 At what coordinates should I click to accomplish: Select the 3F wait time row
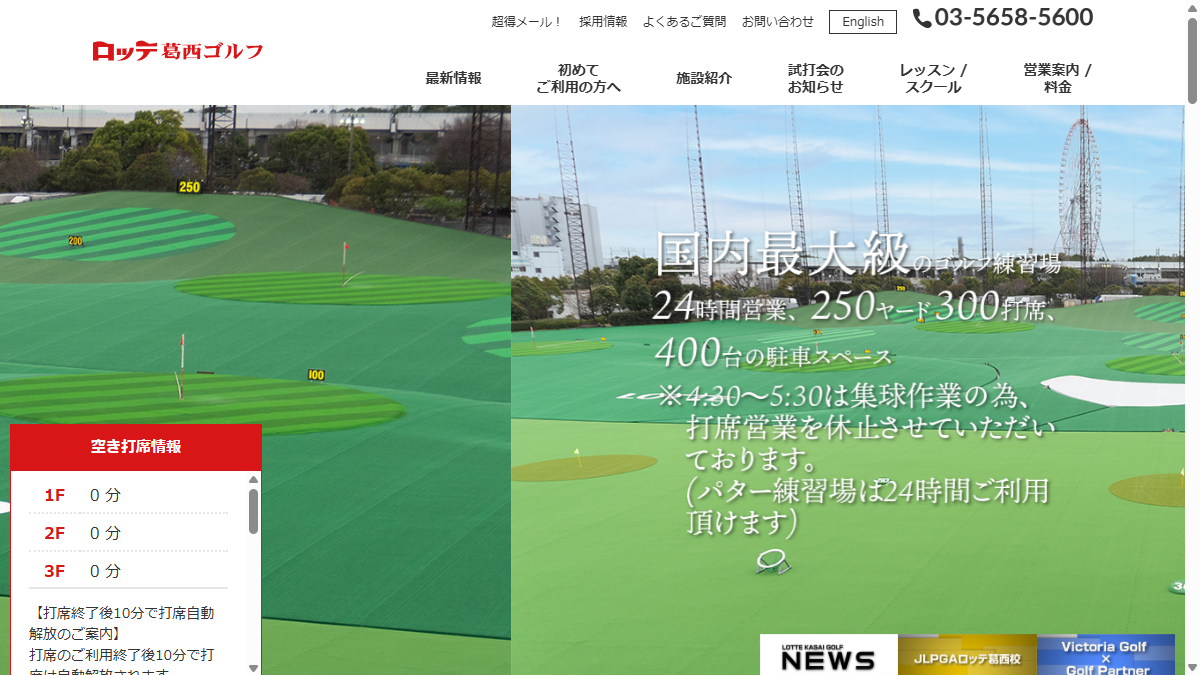129,571
